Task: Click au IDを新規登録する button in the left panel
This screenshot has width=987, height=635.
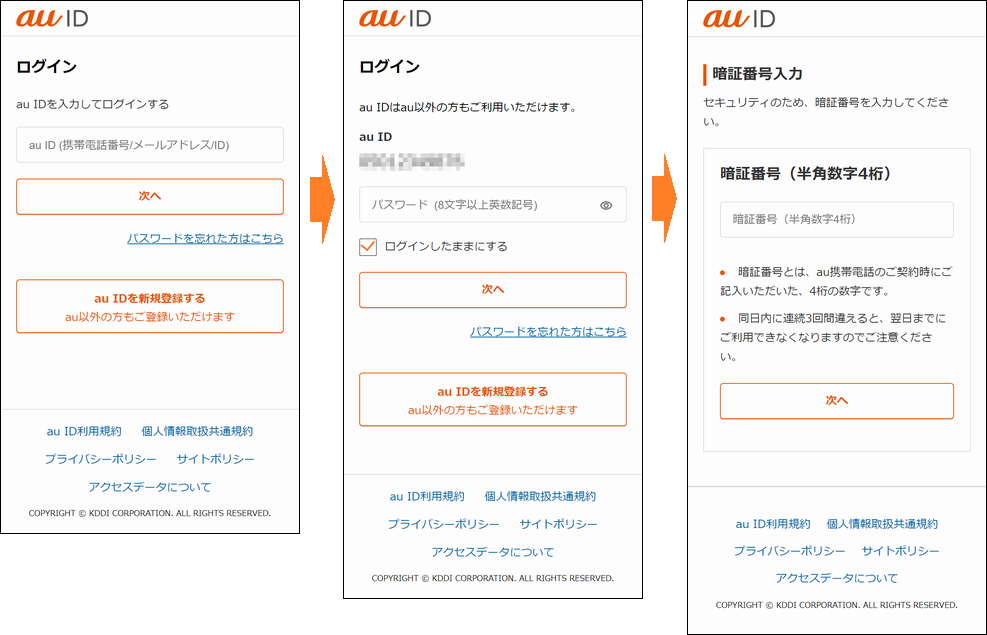Action: click(150, 306)
